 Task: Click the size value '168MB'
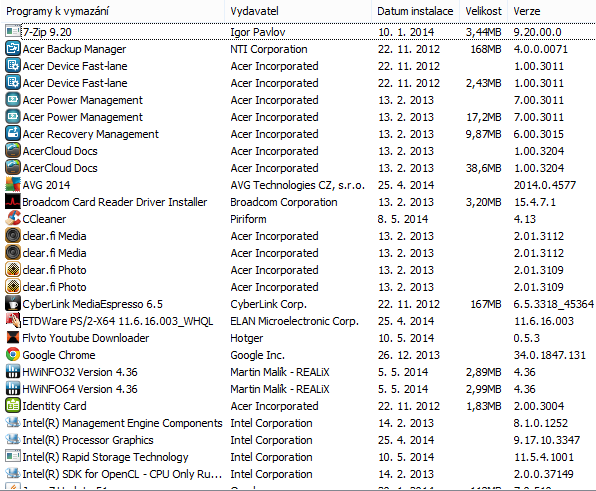(486, 49)
